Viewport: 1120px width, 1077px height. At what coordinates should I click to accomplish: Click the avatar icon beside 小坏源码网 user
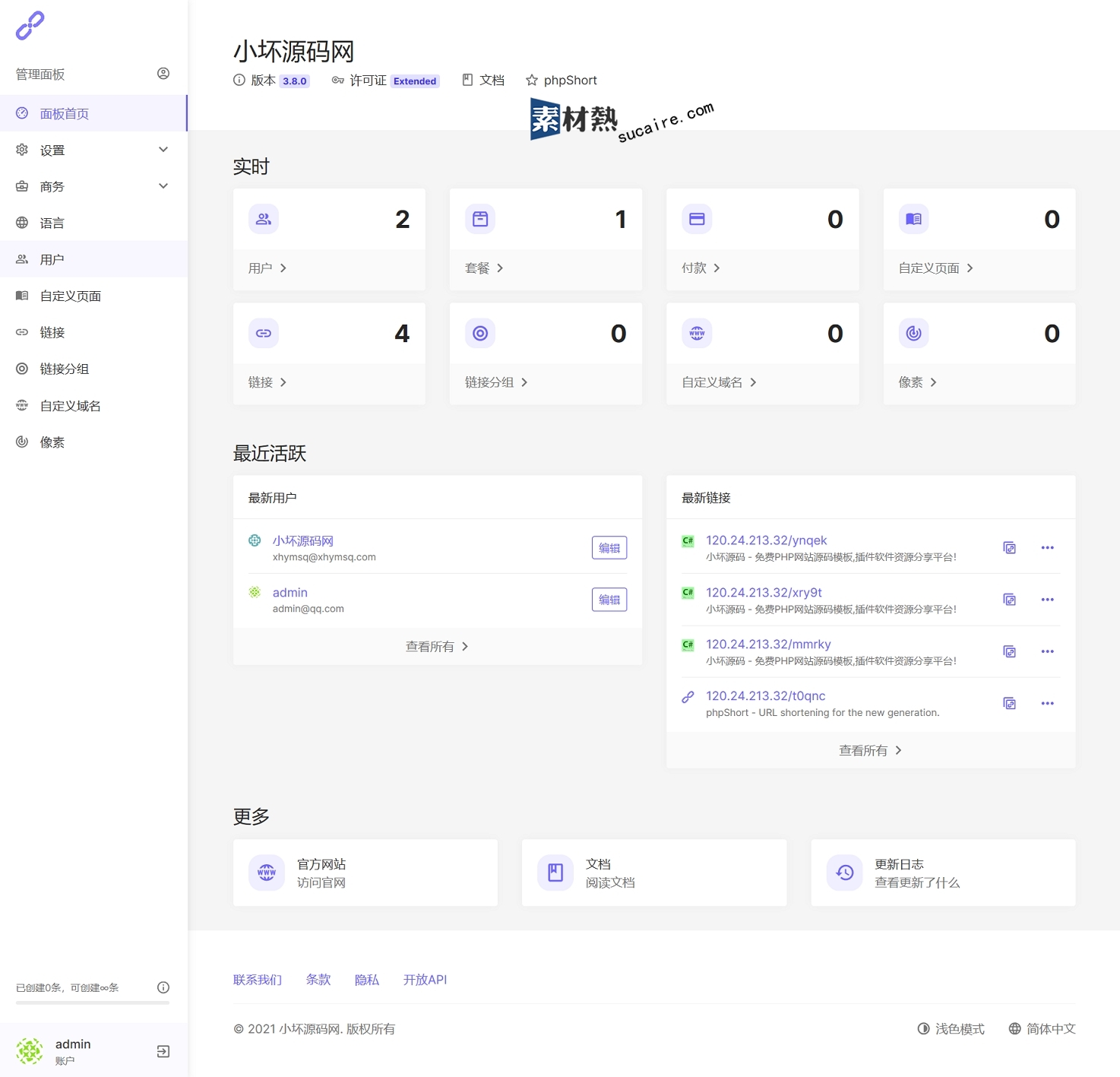(x=255, y=540)
